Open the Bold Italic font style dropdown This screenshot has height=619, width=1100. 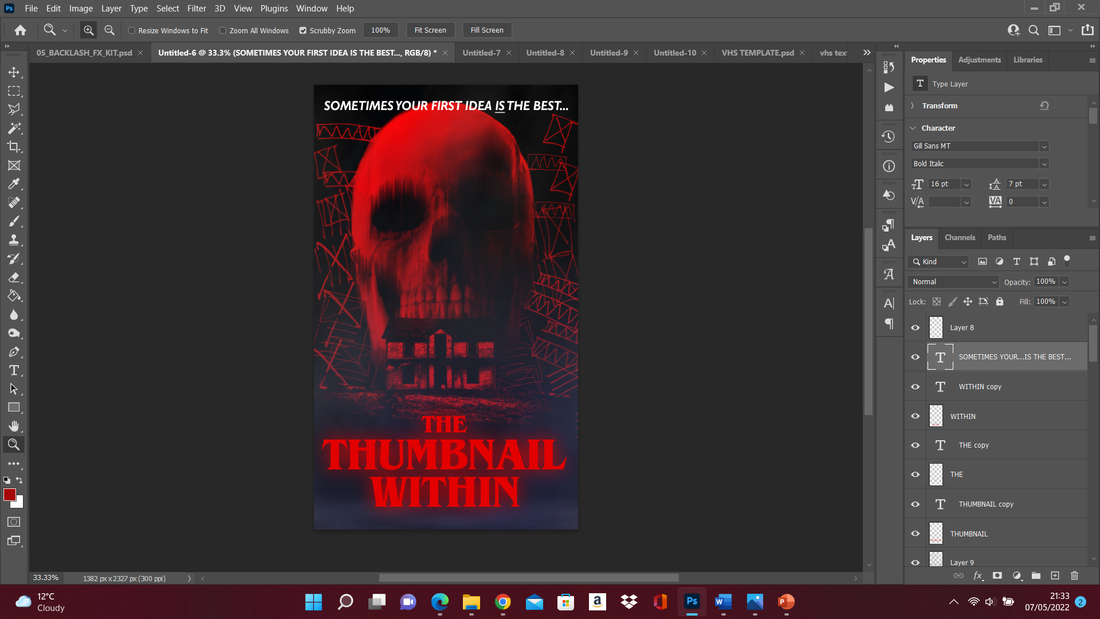[x=1044, y=164]
